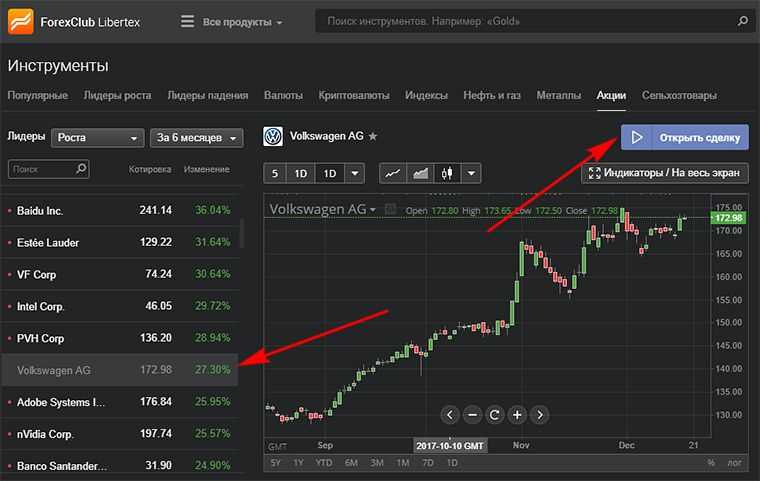Select the area chart type icon
The image size is (760, 481).
click(x=420, y=173)
